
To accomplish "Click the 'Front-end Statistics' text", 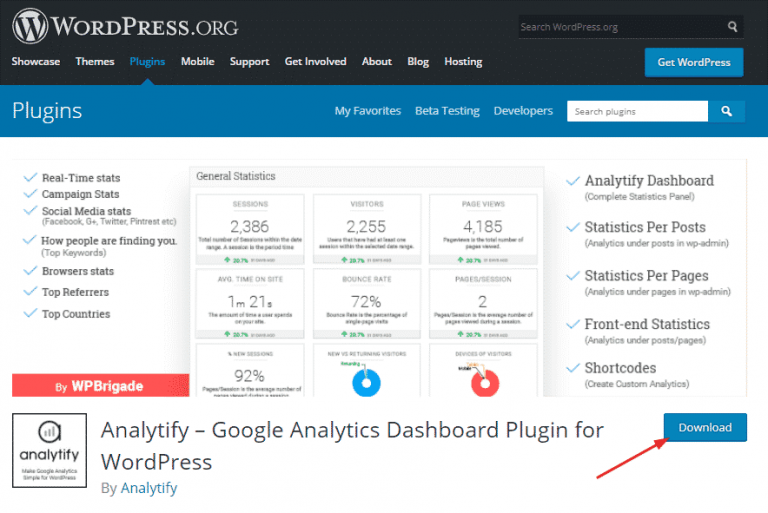I will pyautogui.click(x=647, y=324).
